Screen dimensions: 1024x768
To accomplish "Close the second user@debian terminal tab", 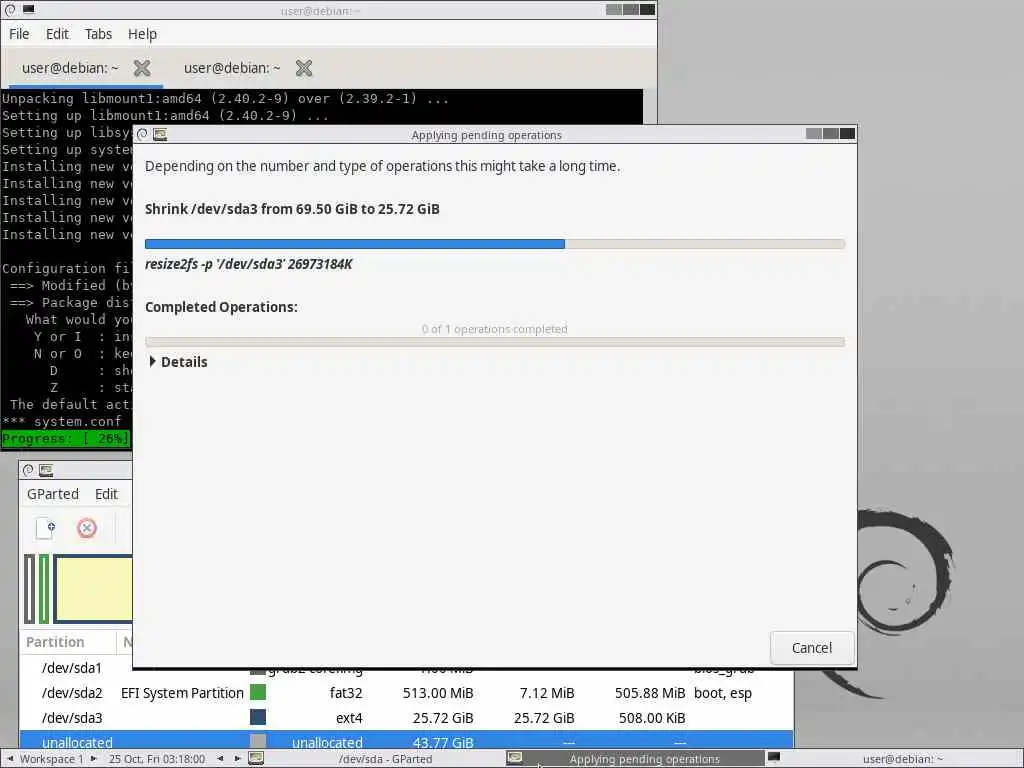I will coord(304,68).
